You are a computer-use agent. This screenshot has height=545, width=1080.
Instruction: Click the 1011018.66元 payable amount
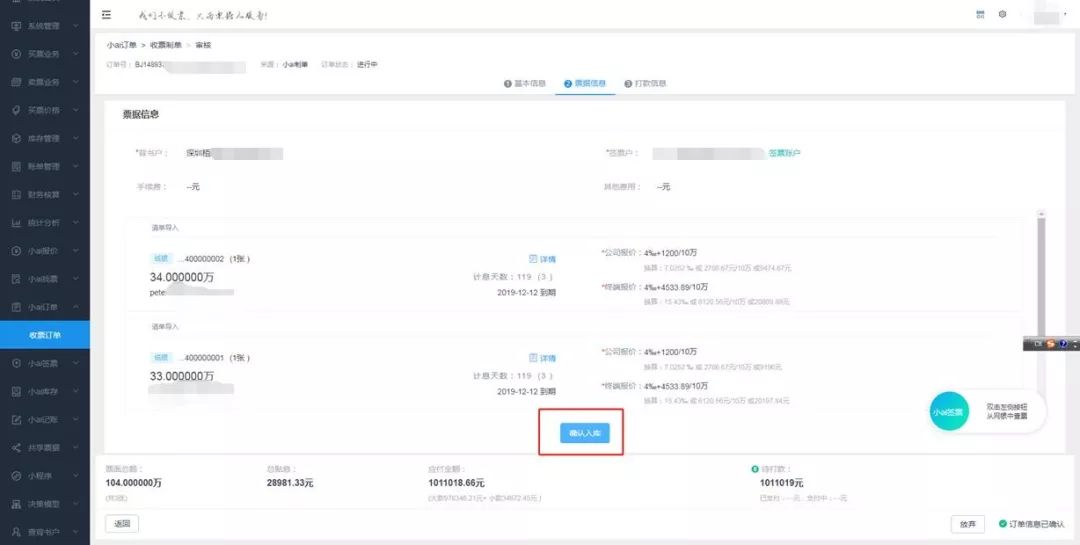(x=456, y=483)
